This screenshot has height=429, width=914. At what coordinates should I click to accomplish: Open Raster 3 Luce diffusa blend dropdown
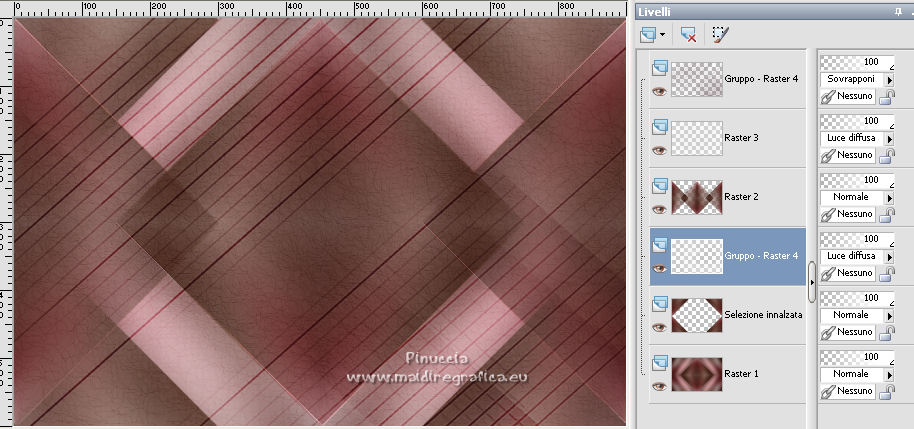tap(890, 138)
